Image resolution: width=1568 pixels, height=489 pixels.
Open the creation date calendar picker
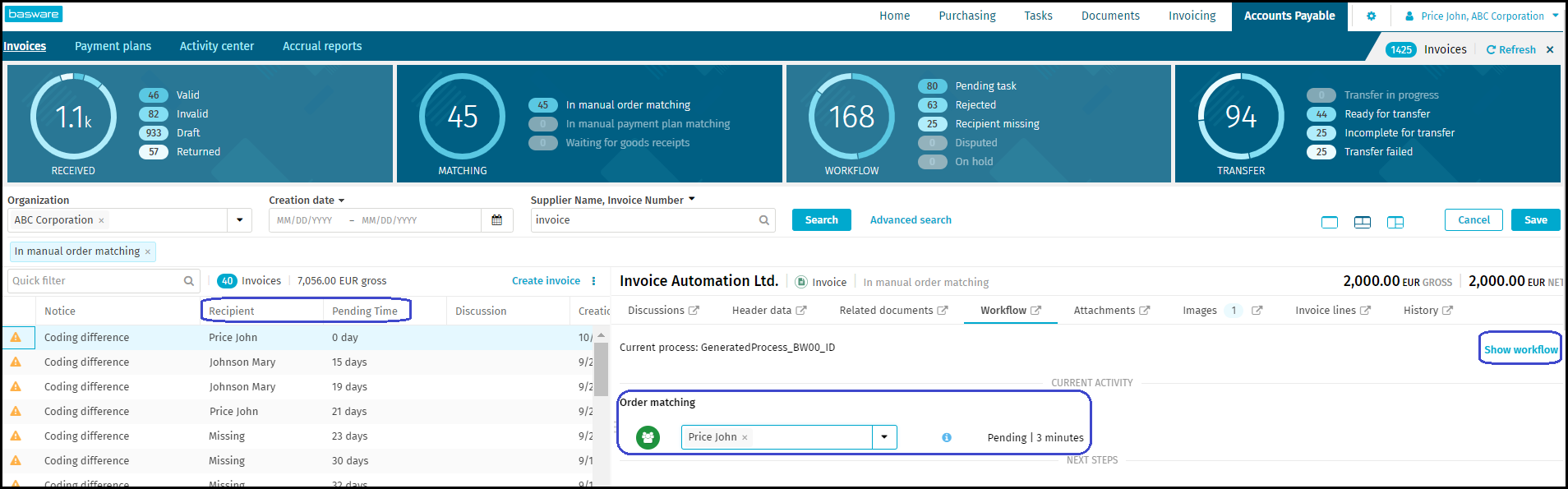[x=496, y=220]
